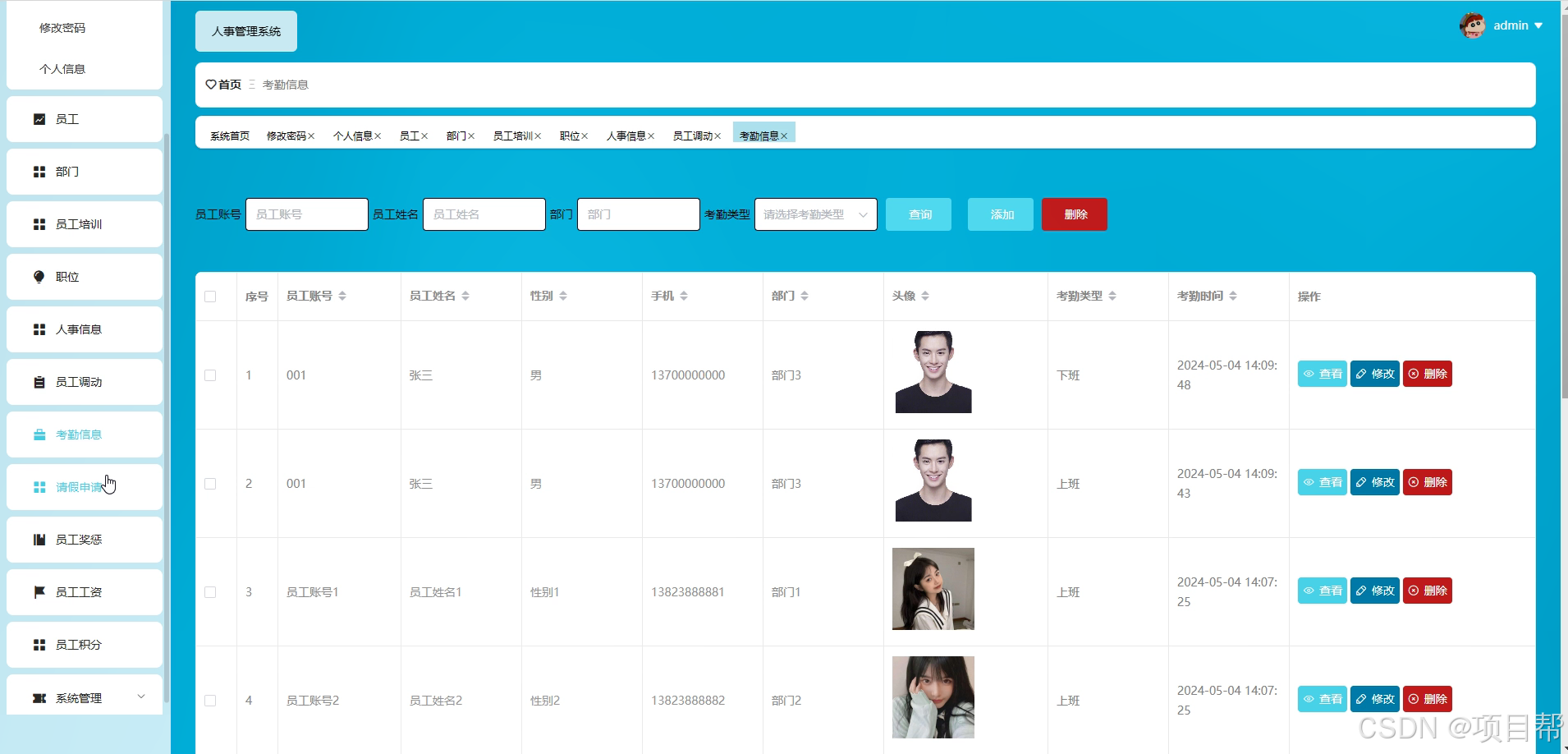View row 4 with 查看 button
This screenshot has width=1568, height=754.
pos(1323,699)
